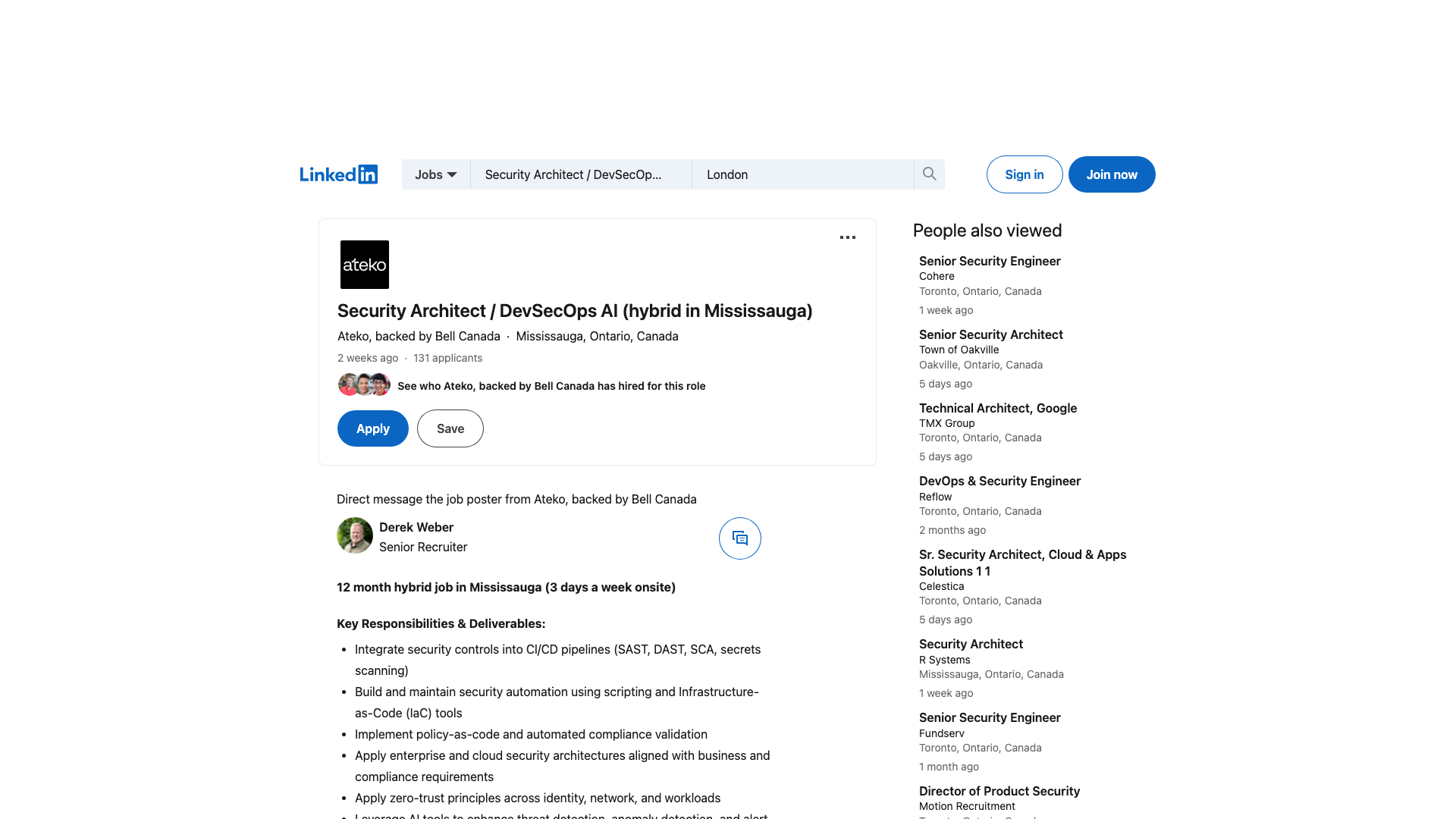Click 'Motion Recruitment' company name
The width and height of the screenshot is (1456, 819).
(x=967, y=806)
